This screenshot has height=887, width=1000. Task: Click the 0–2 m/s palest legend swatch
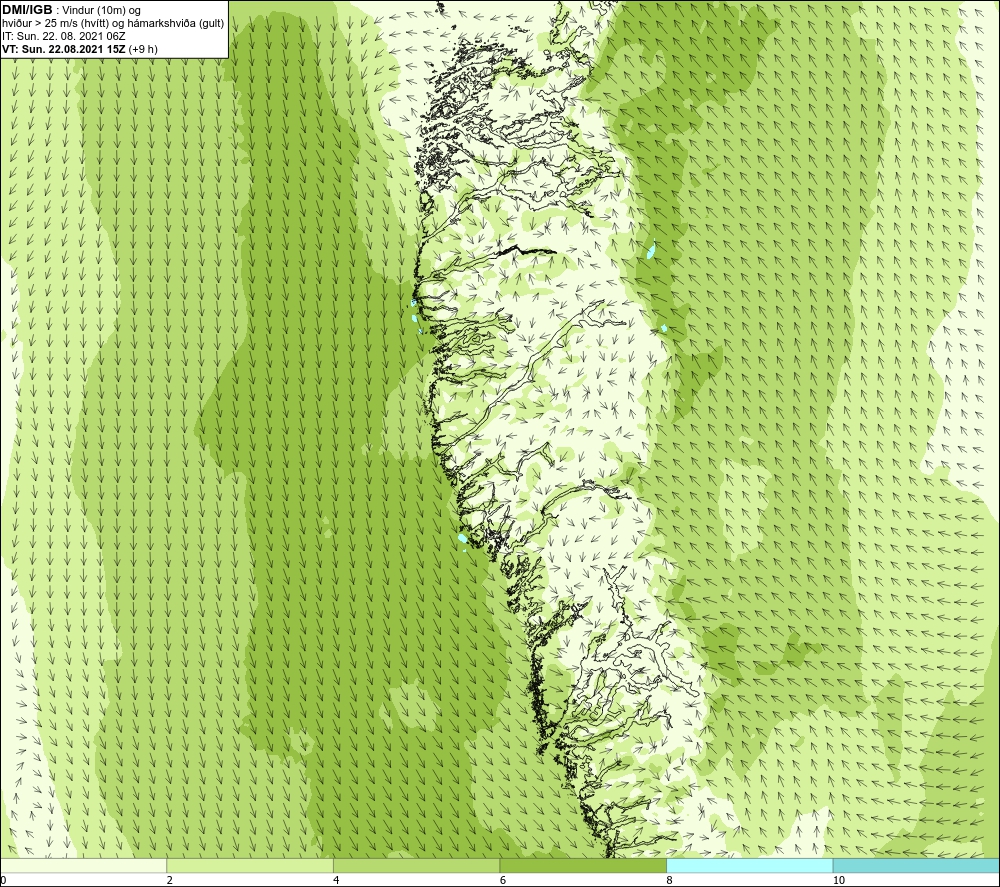tap(84, 865)
